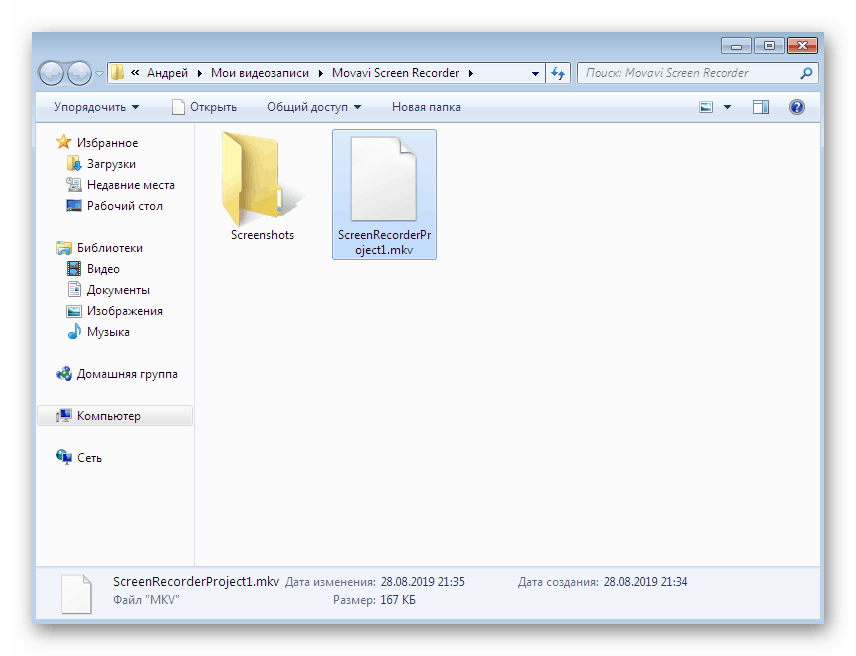856x656 pixels.
Task: Select Домашняя группа in navigation pane
Action: tap(127, 374)
